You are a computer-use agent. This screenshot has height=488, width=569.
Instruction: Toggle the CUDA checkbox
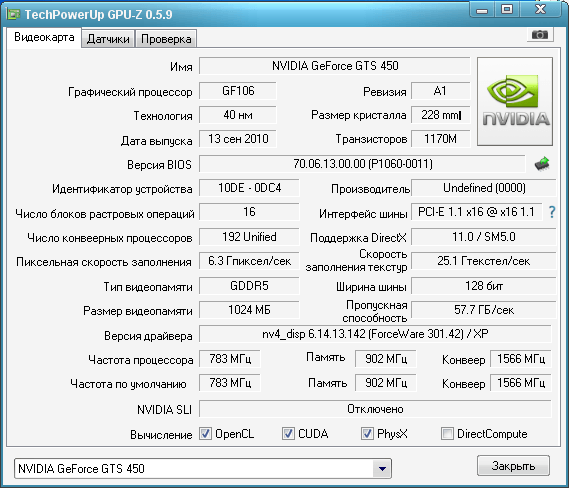(x=288, y=433)
